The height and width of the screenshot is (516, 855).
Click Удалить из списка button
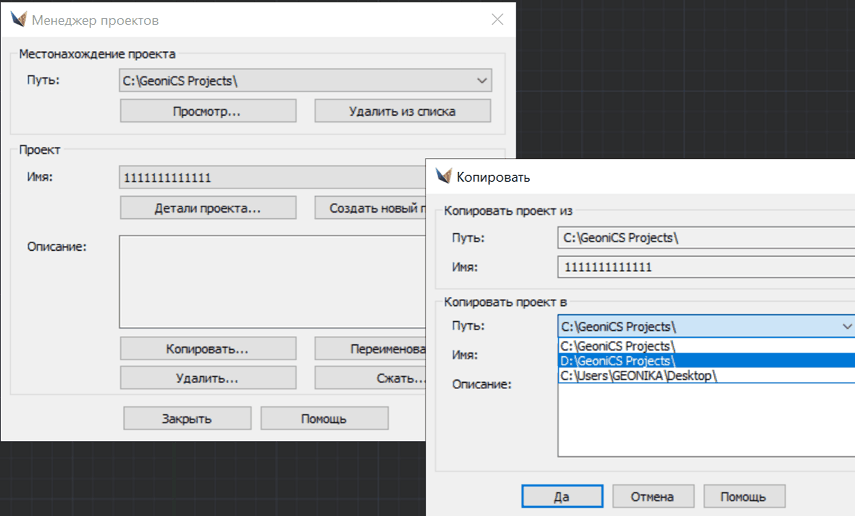coord(403,111)
